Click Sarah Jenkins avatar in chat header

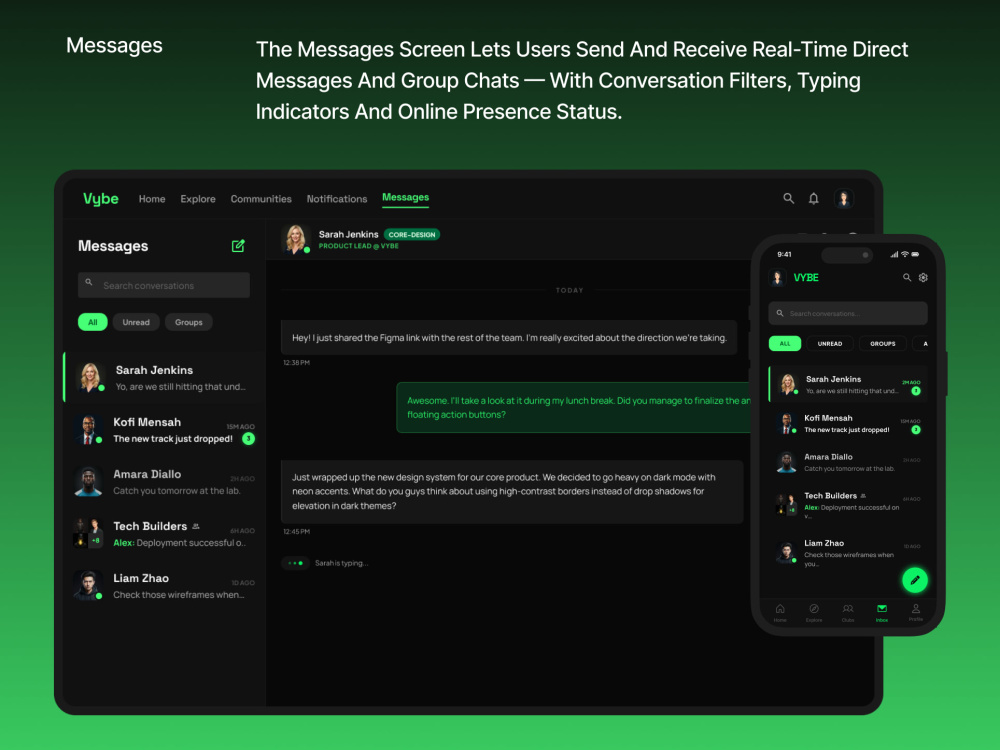point(295,239)
